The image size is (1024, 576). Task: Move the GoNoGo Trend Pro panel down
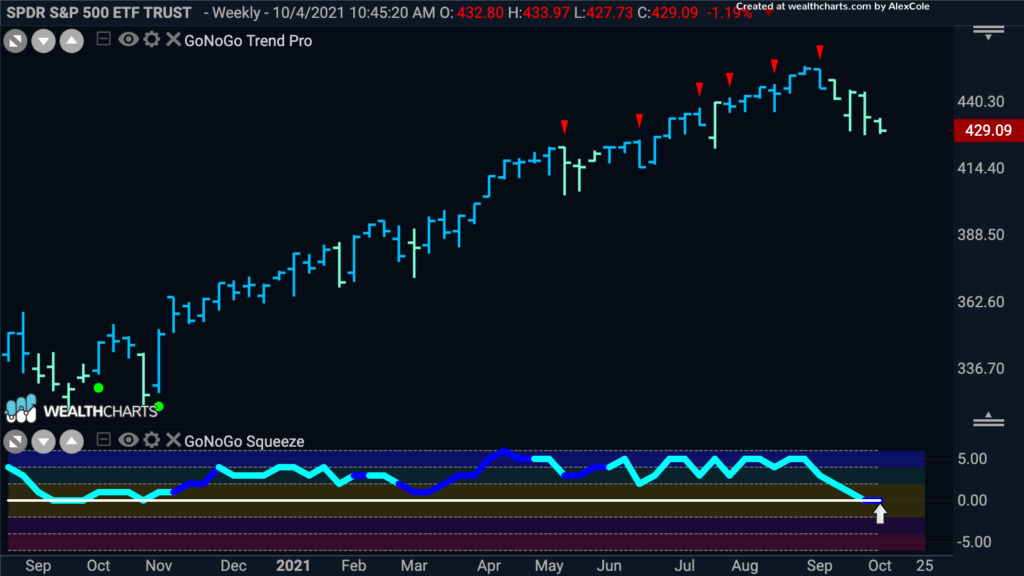(44, 42)
